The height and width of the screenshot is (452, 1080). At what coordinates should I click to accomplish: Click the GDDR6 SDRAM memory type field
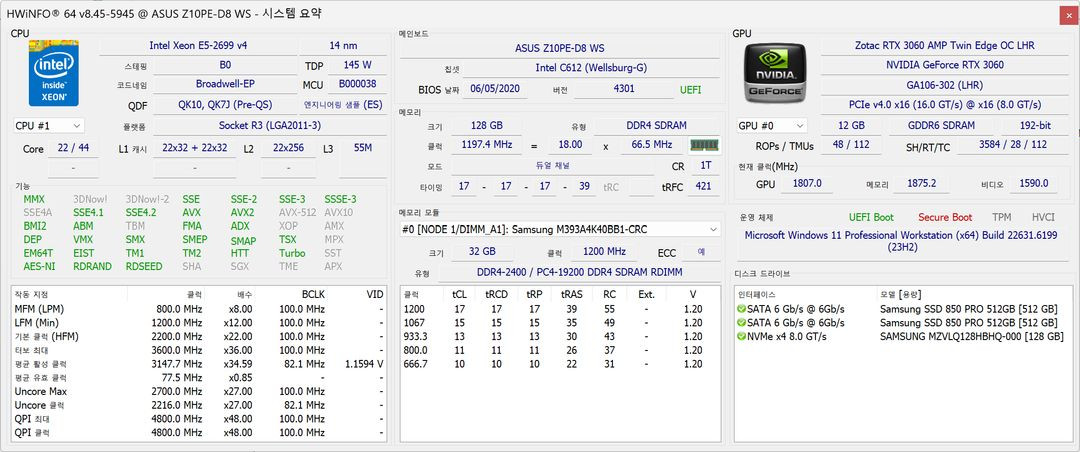coord(940,125)
